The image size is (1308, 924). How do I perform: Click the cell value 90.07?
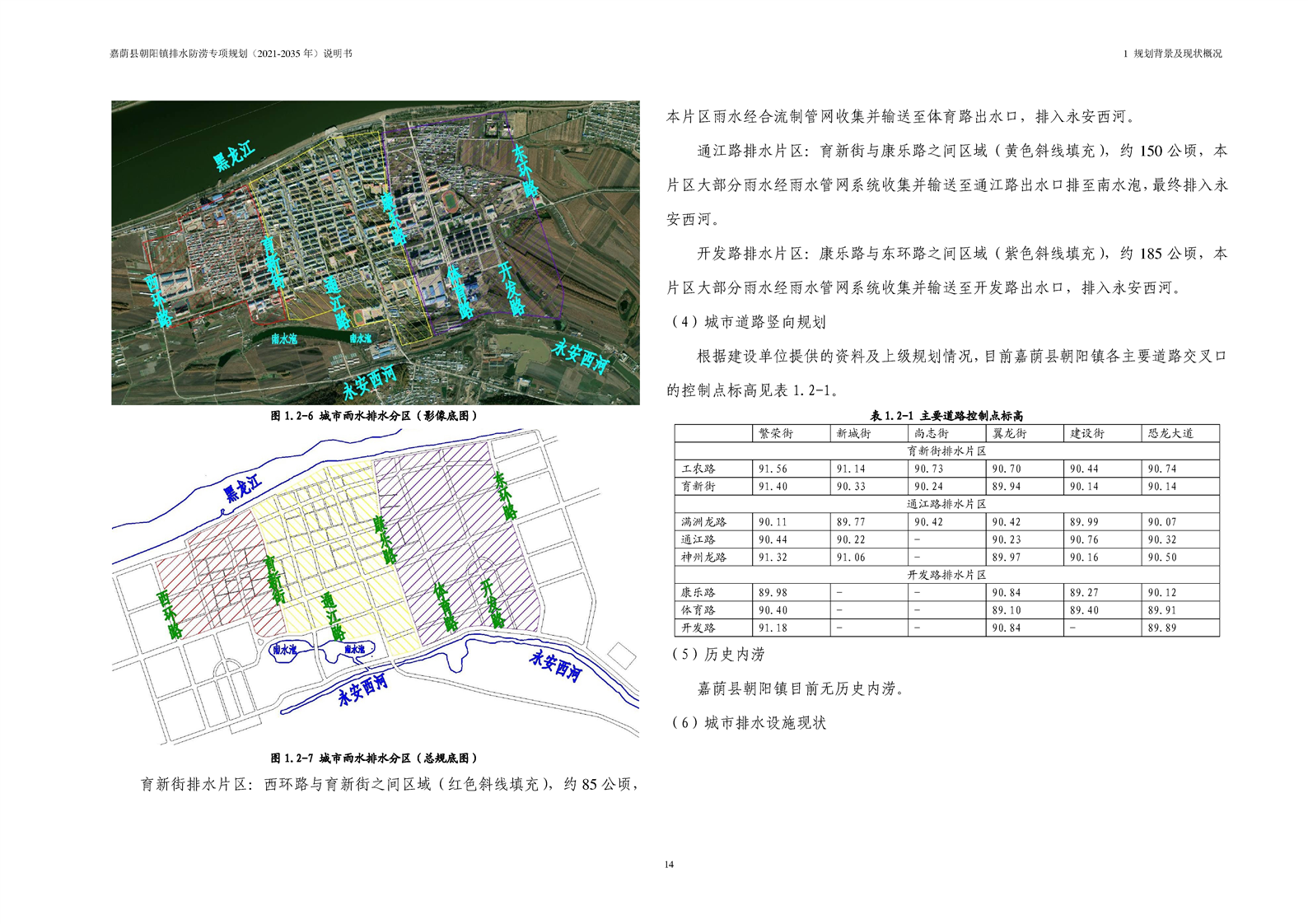[x=1162, y=522]
